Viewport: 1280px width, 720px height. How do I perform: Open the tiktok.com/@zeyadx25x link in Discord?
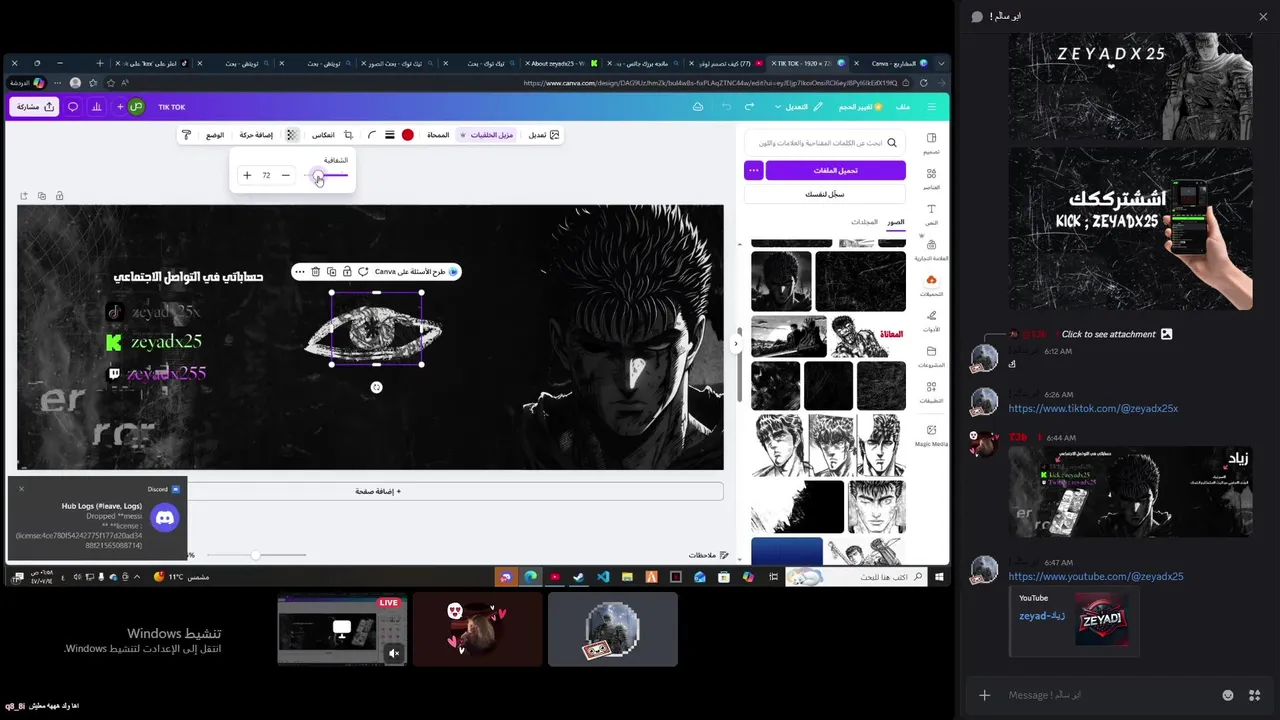click(x=1093, y=408)
